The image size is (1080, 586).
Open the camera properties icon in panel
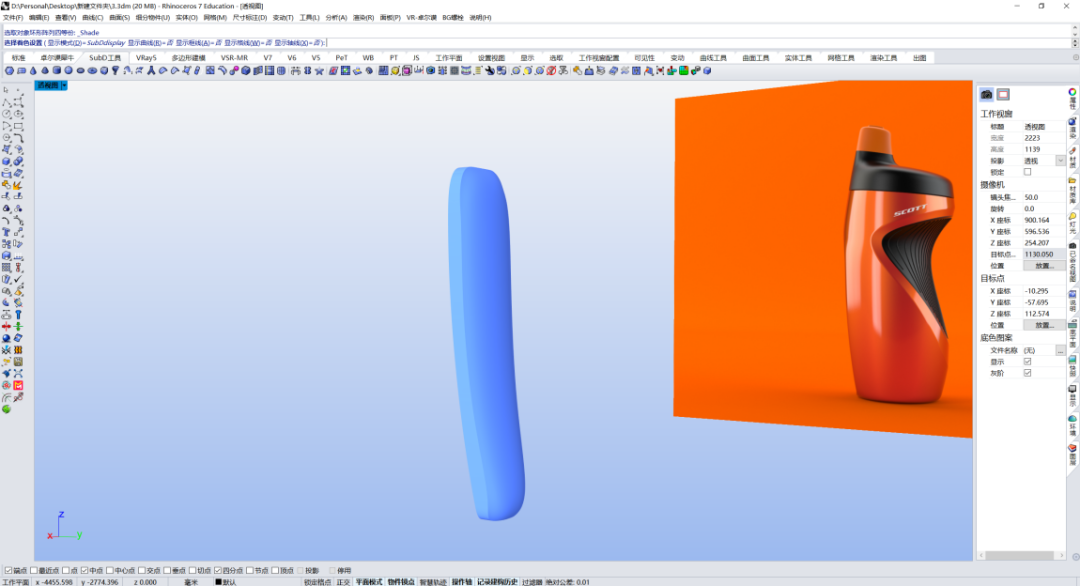point(986,94)
